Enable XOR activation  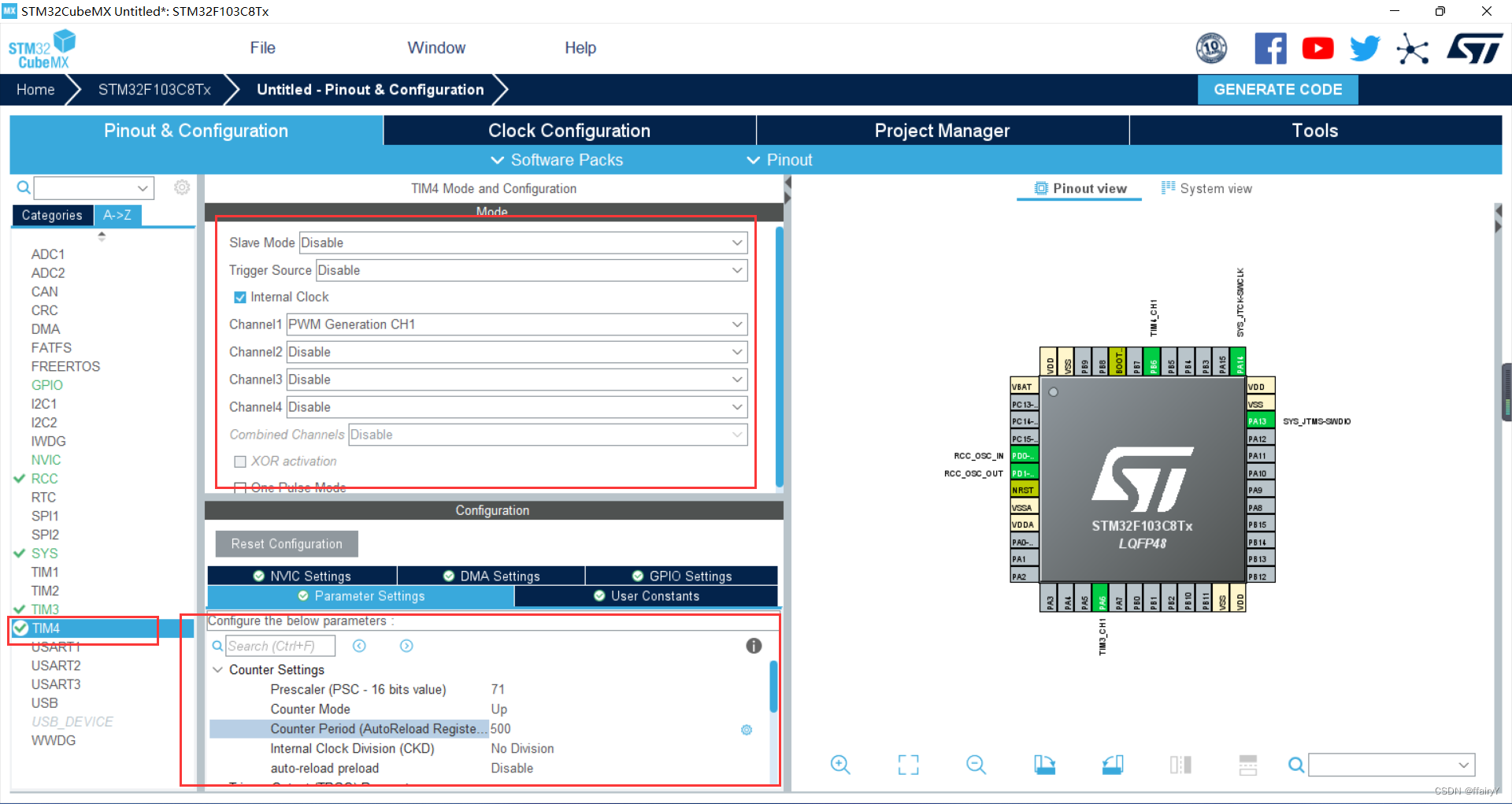coord(240,461)
